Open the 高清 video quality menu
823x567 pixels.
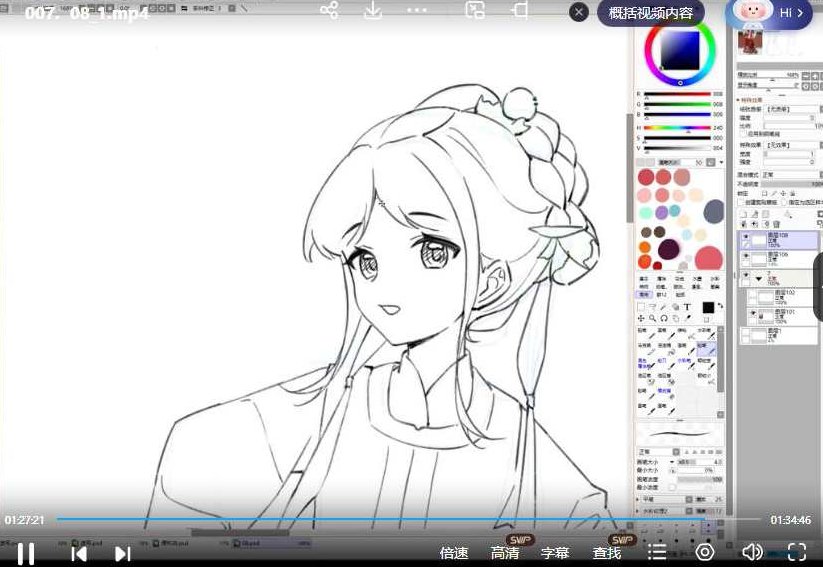coord(505,553)
